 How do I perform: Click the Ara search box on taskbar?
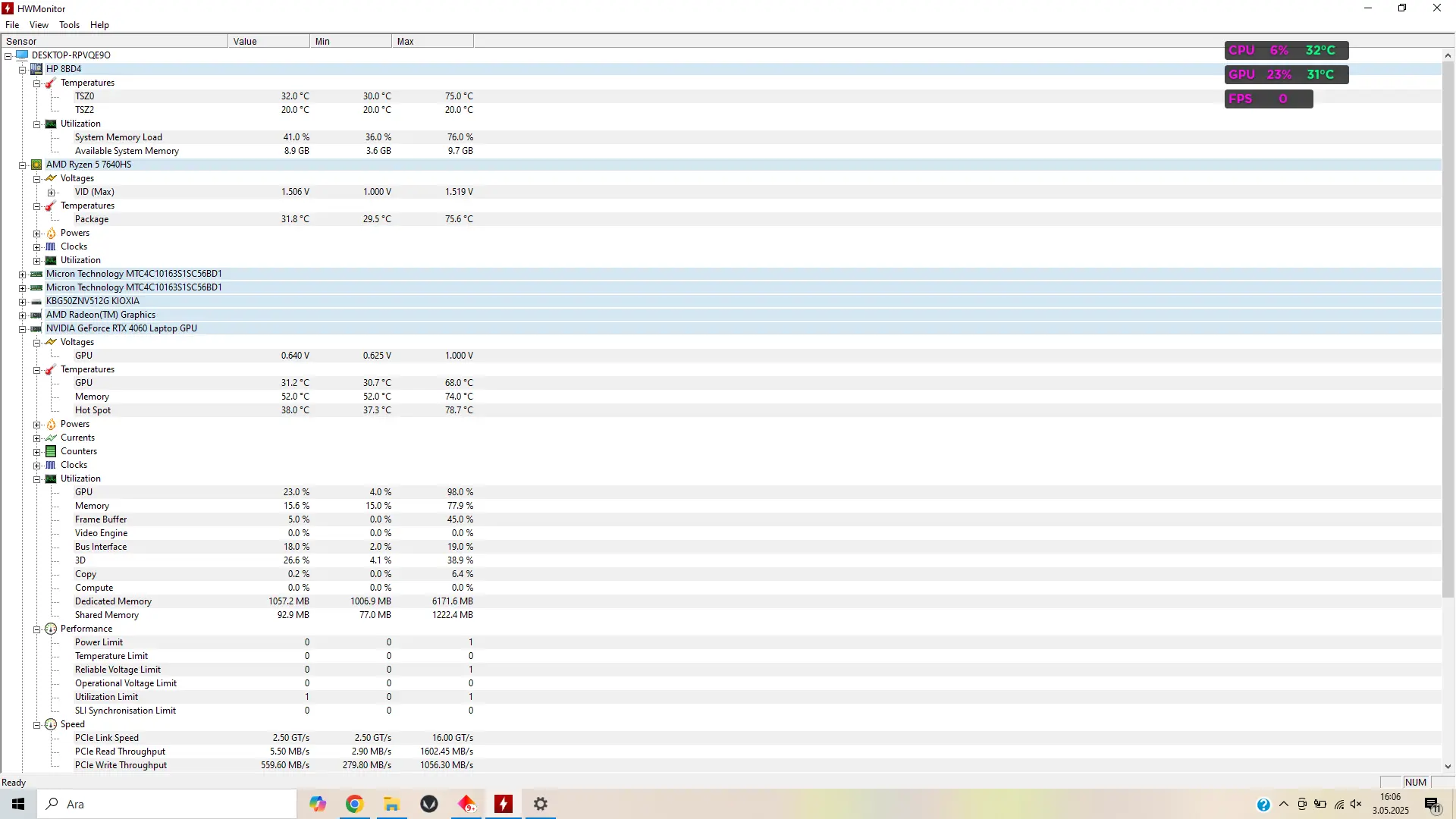pyautogui.click(x=167, y=804)
